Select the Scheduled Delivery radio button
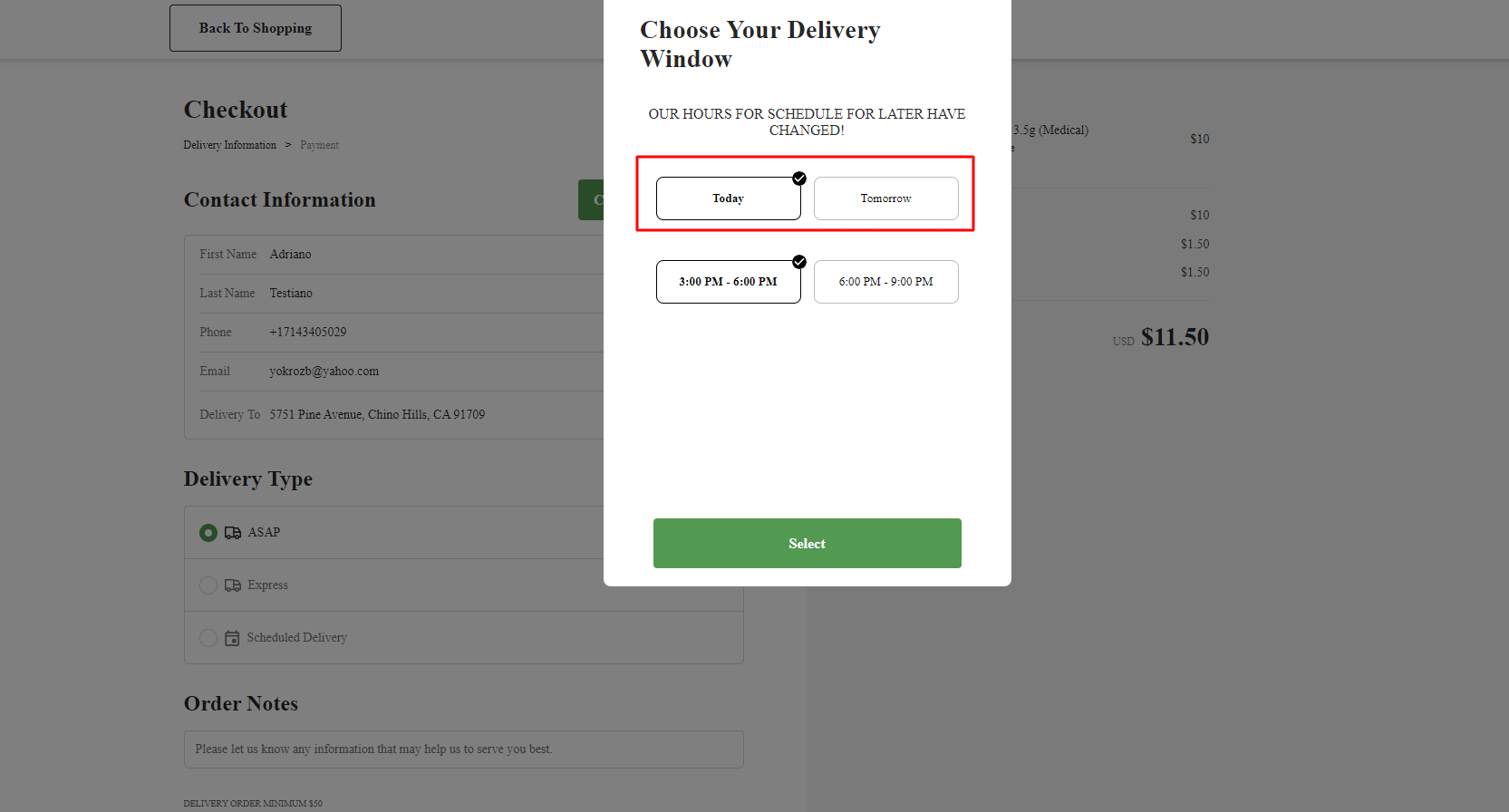 pyautogui.click(x=208, y=638)
